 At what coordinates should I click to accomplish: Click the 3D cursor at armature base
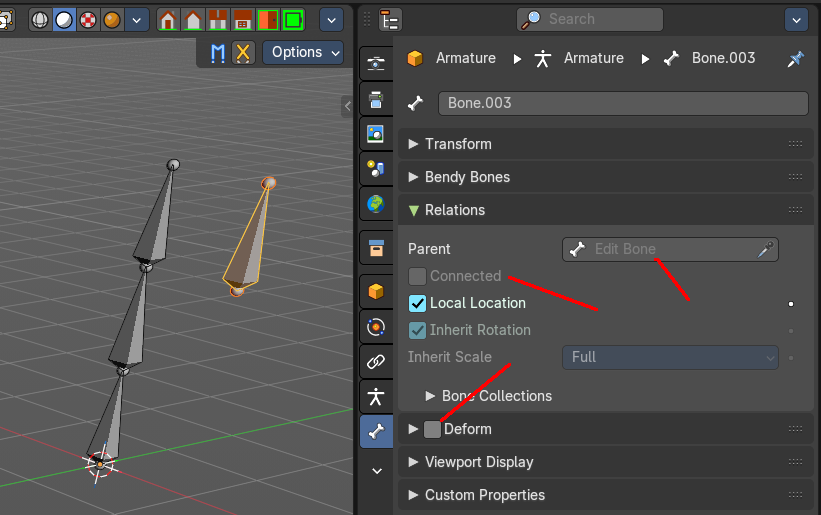click(x=99, y=464)
